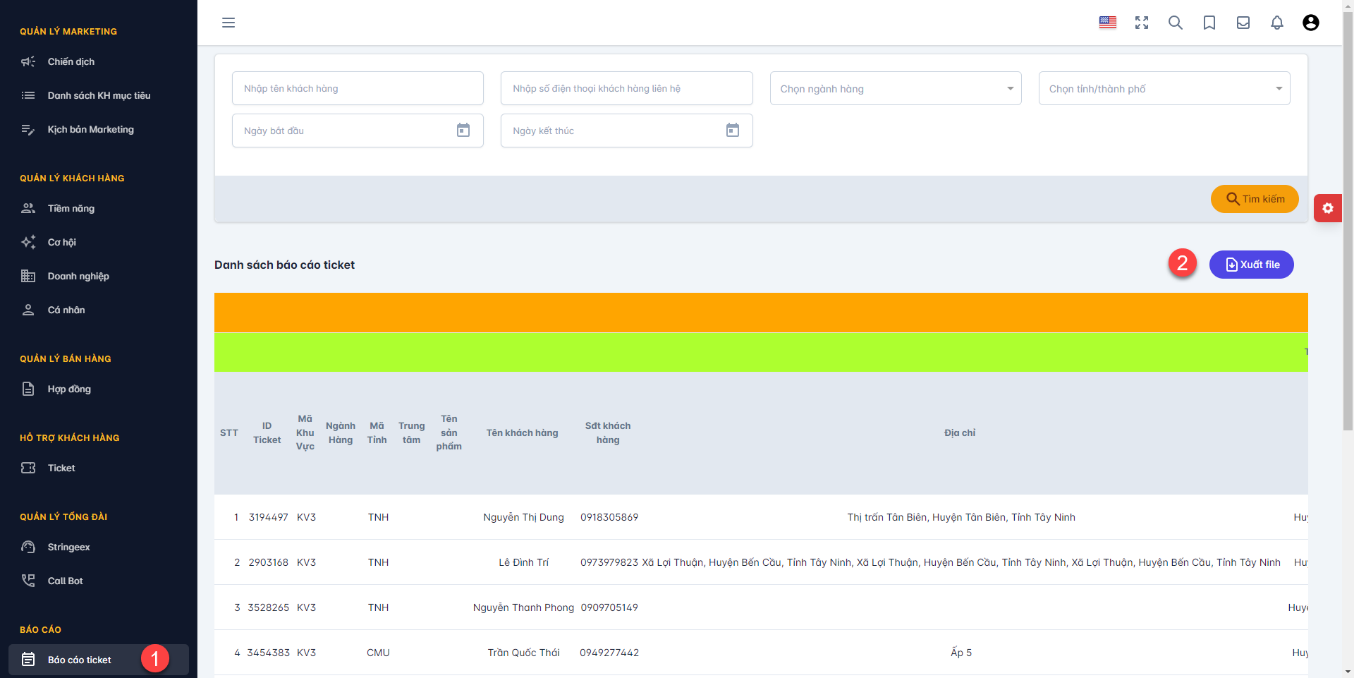Click ticket ID 3454383 cell

point(268,653)
